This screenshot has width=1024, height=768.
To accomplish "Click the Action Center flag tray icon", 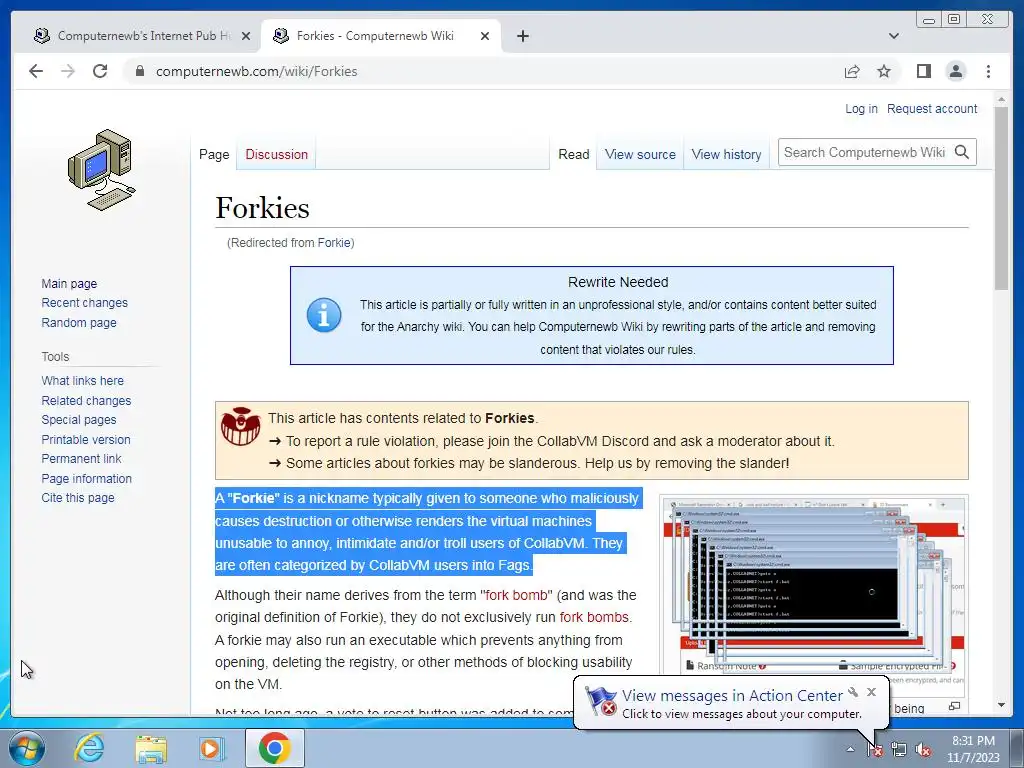I will 874,749.
